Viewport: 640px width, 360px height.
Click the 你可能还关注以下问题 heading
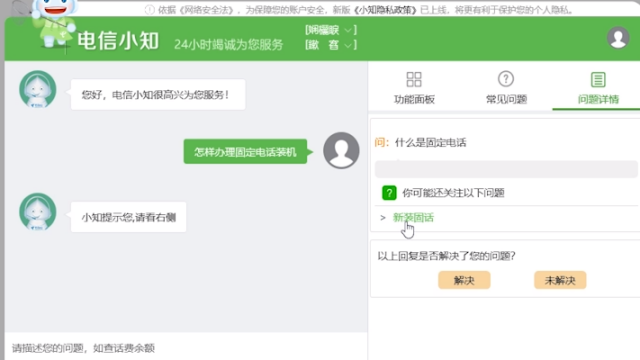(453, 193)
